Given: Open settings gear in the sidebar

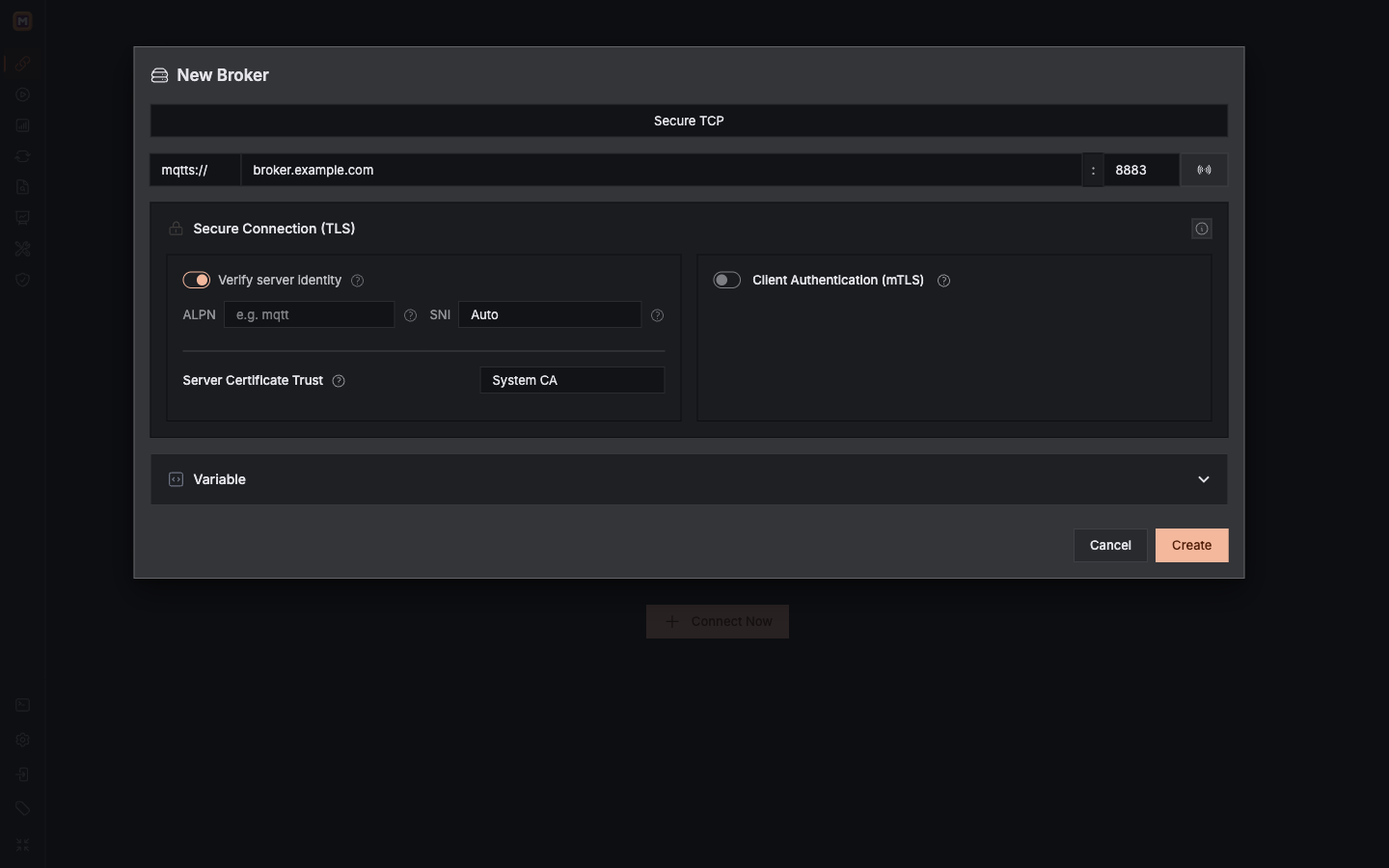Looking at the screenshot, I should pyautogui.click(x=22, y=740).
